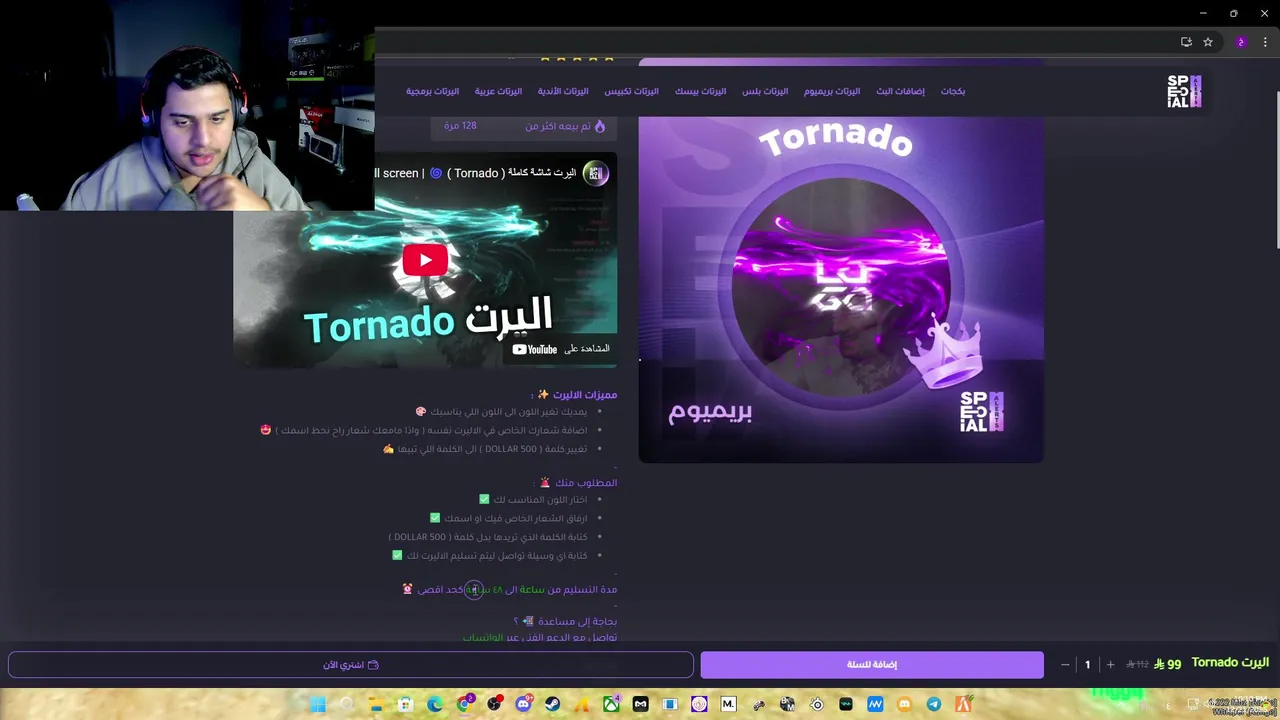Open the 'اليرتات بريميوم' menu item
The width and height of the screenshot is (1280, 720).
tap(832, 91)
